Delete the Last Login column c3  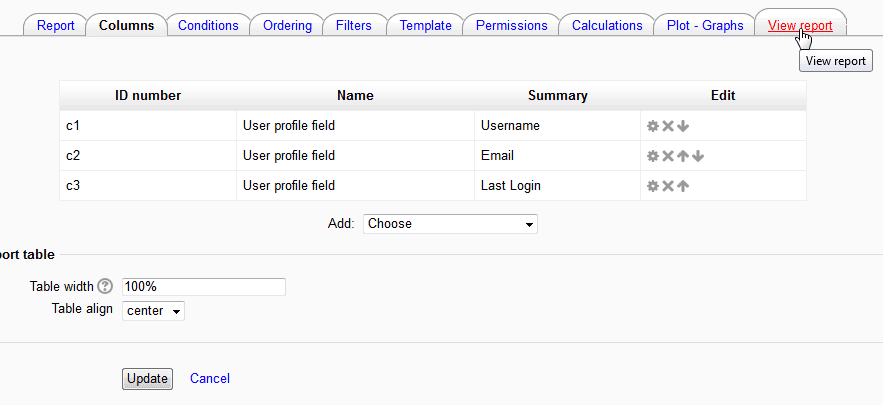coord(668,186)
